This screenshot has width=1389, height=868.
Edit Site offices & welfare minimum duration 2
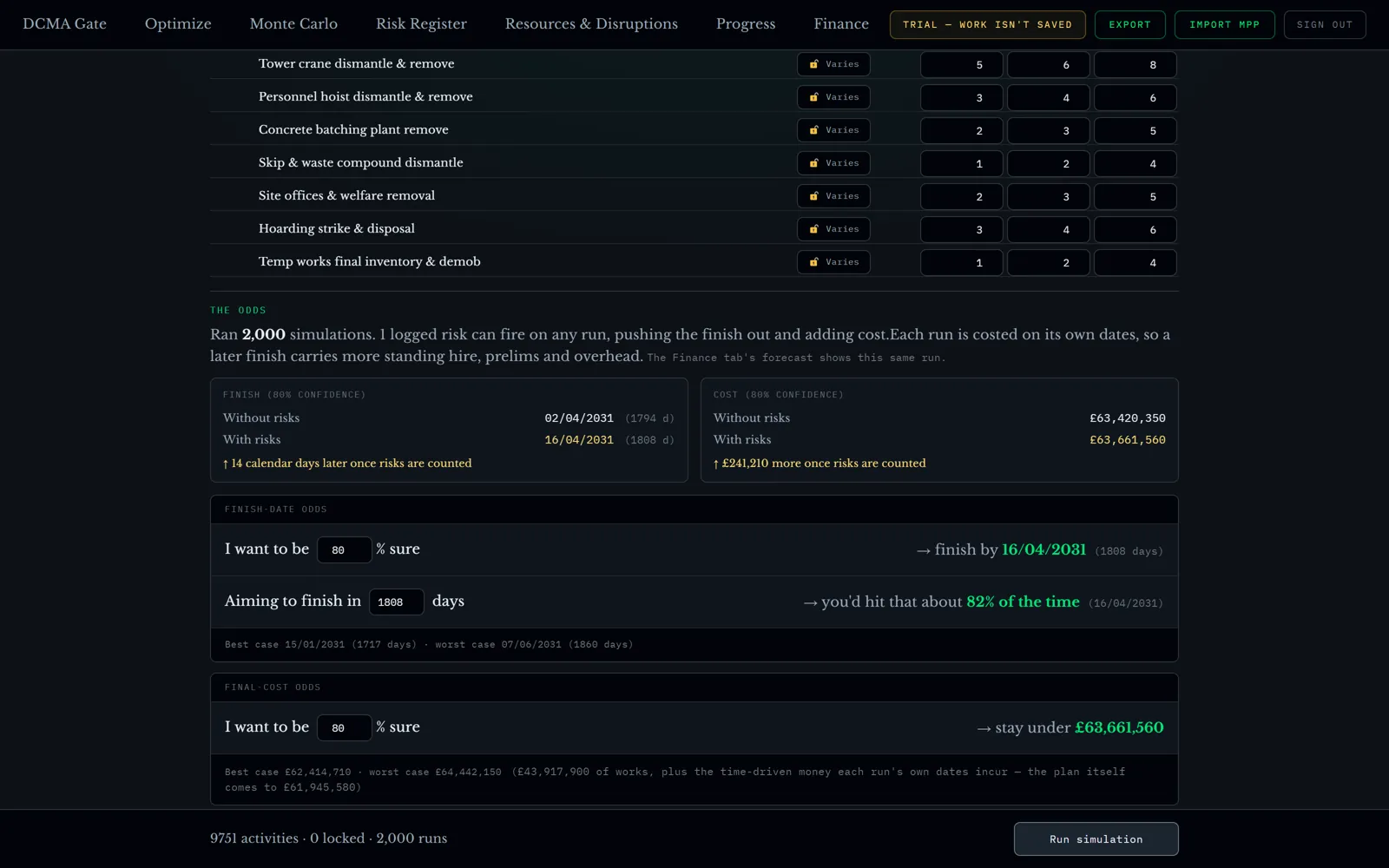point(962,196)
